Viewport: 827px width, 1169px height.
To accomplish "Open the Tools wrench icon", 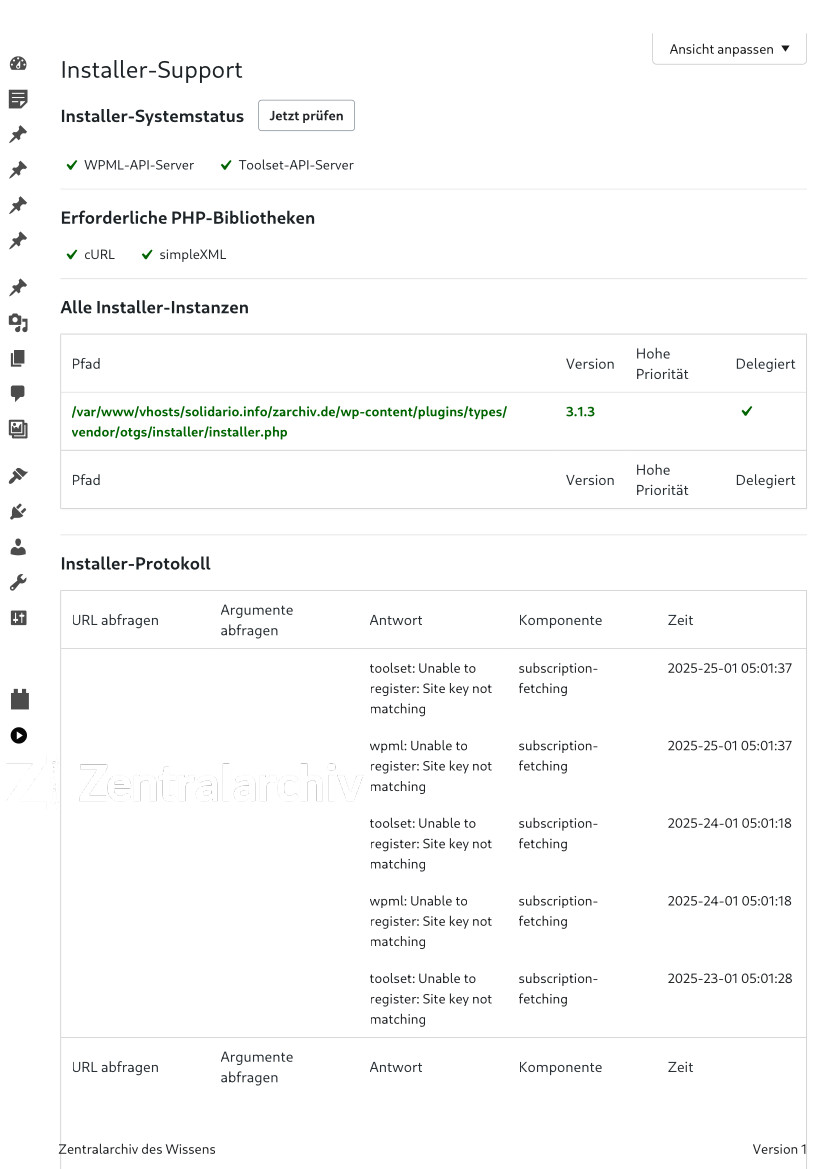I will (18, 582).
